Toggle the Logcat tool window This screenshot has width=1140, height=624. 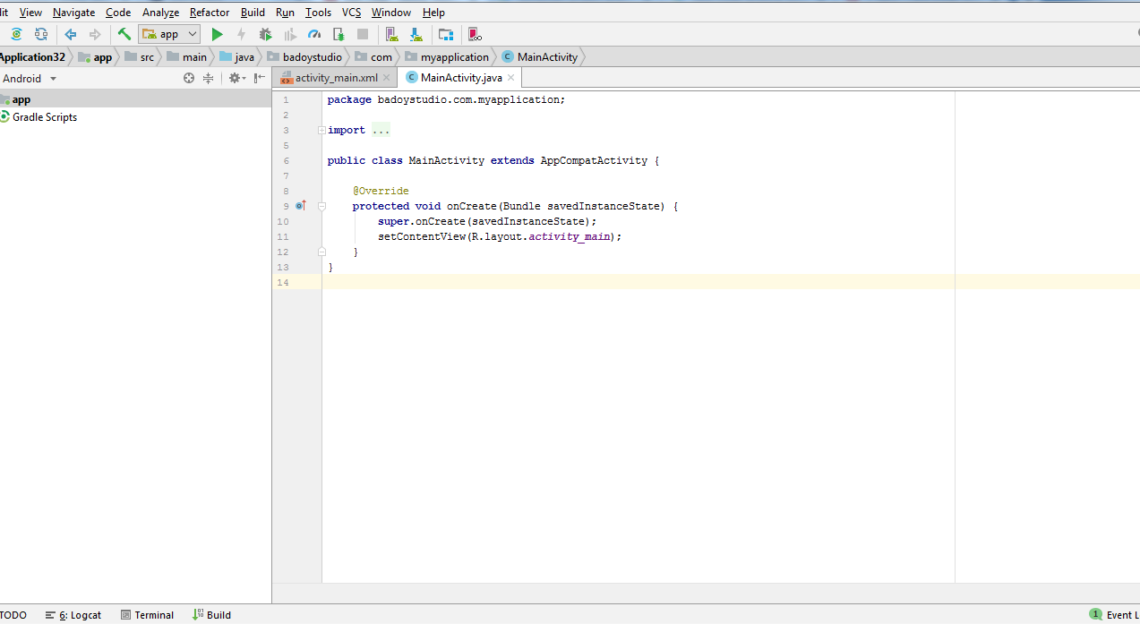pyautogui.click(x=73, y=615)
